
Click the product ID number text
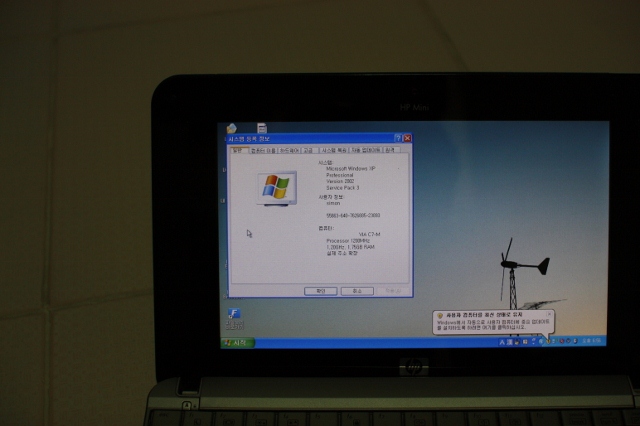353,215
